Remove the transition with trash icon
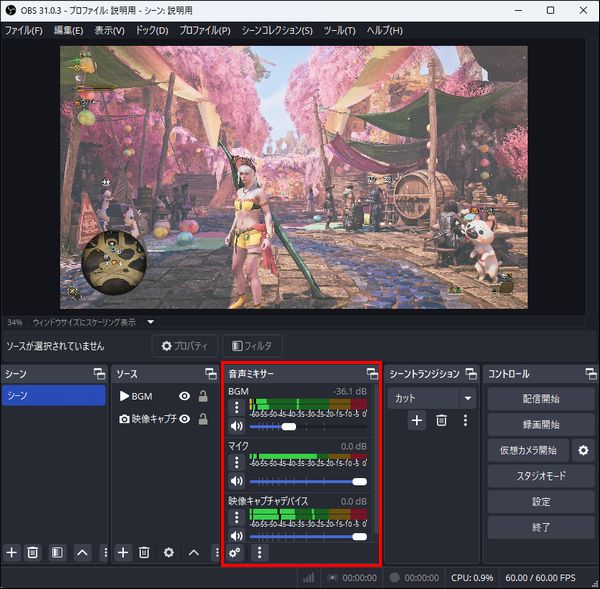Image resolution: width=600 pixels, height=589 pixels. point(441,420)
